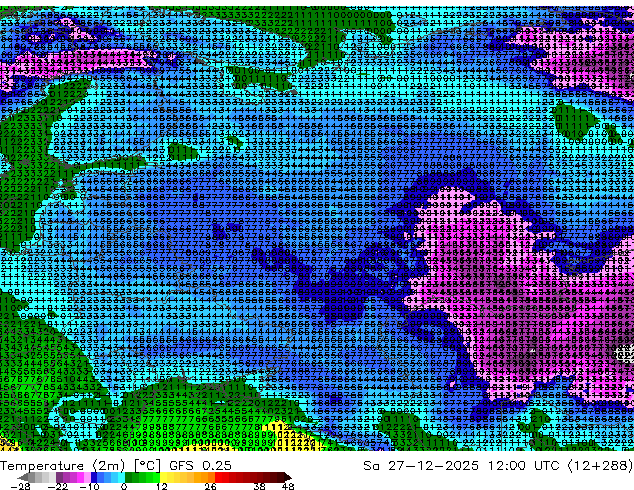Click the '12' legend value
This screenshot has height=490, width=634.
click(x=162, y=486)
